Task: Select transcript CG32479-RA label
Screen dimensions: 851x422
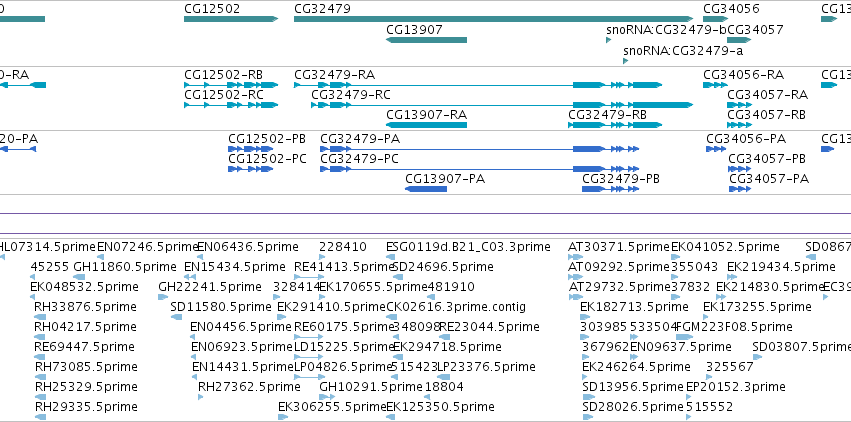Action: point(334,74)
